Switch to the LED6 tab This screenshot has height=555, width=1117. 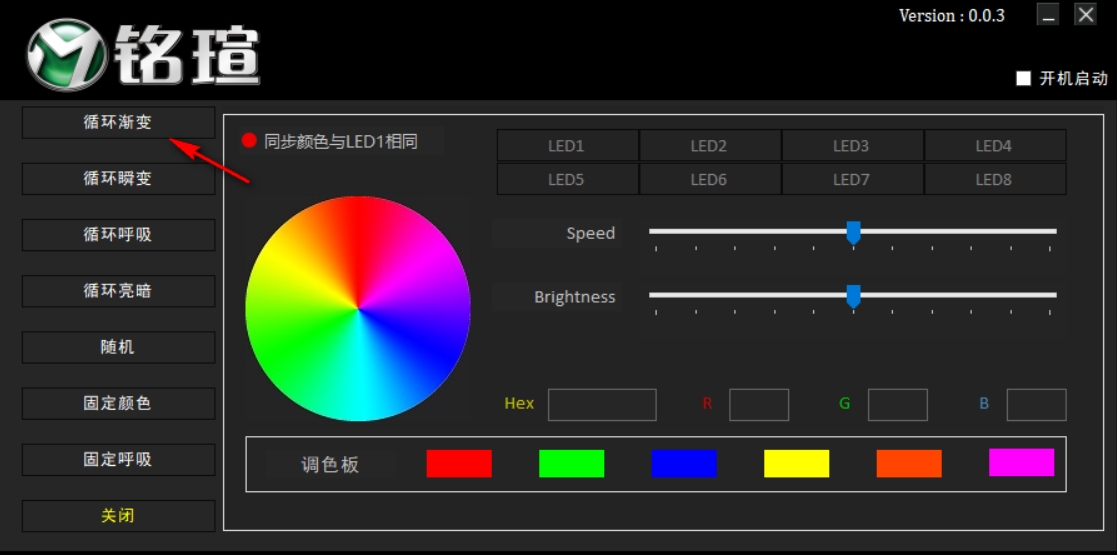(709, 180)
